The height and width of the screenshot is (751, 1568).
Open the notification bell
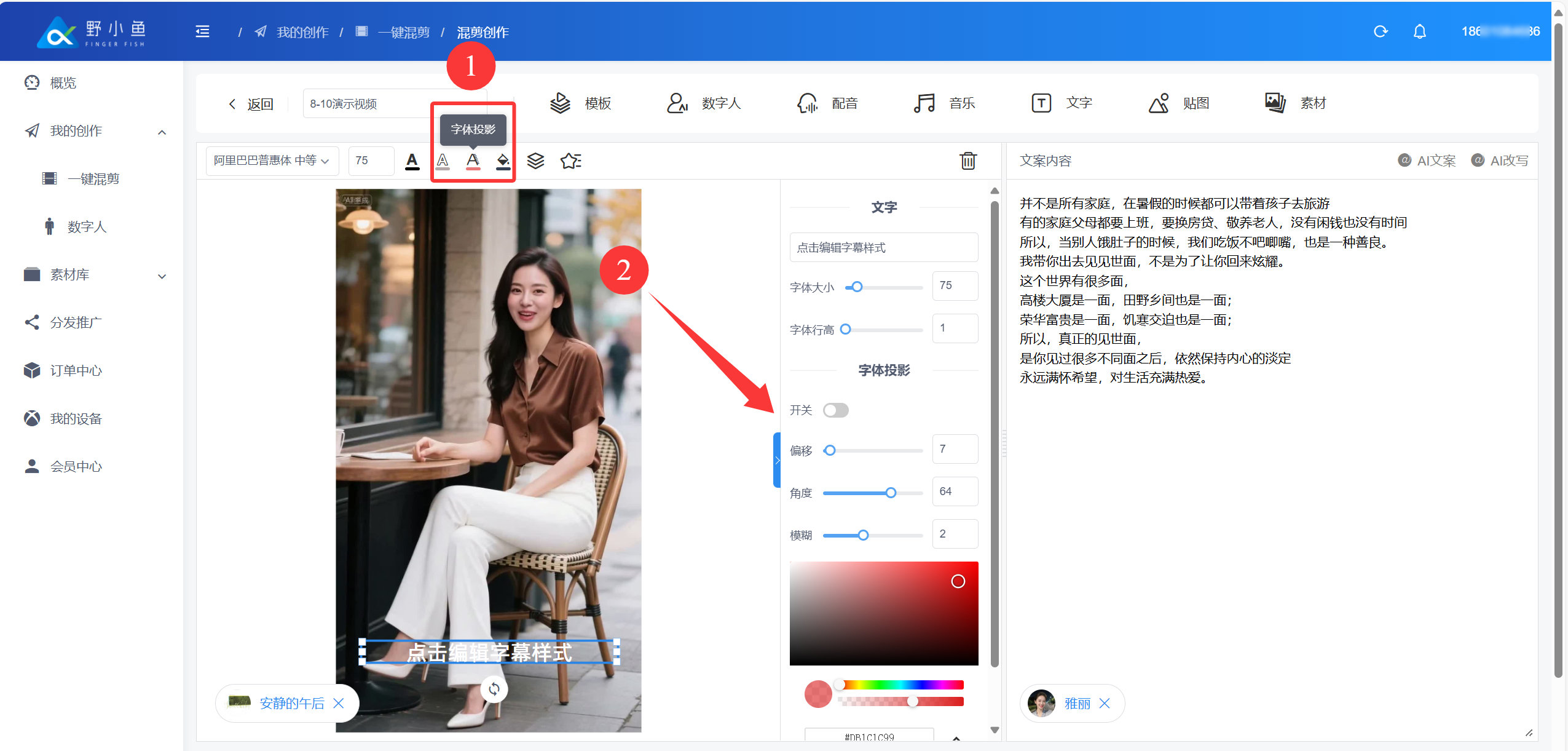(x=1419, y=31)
